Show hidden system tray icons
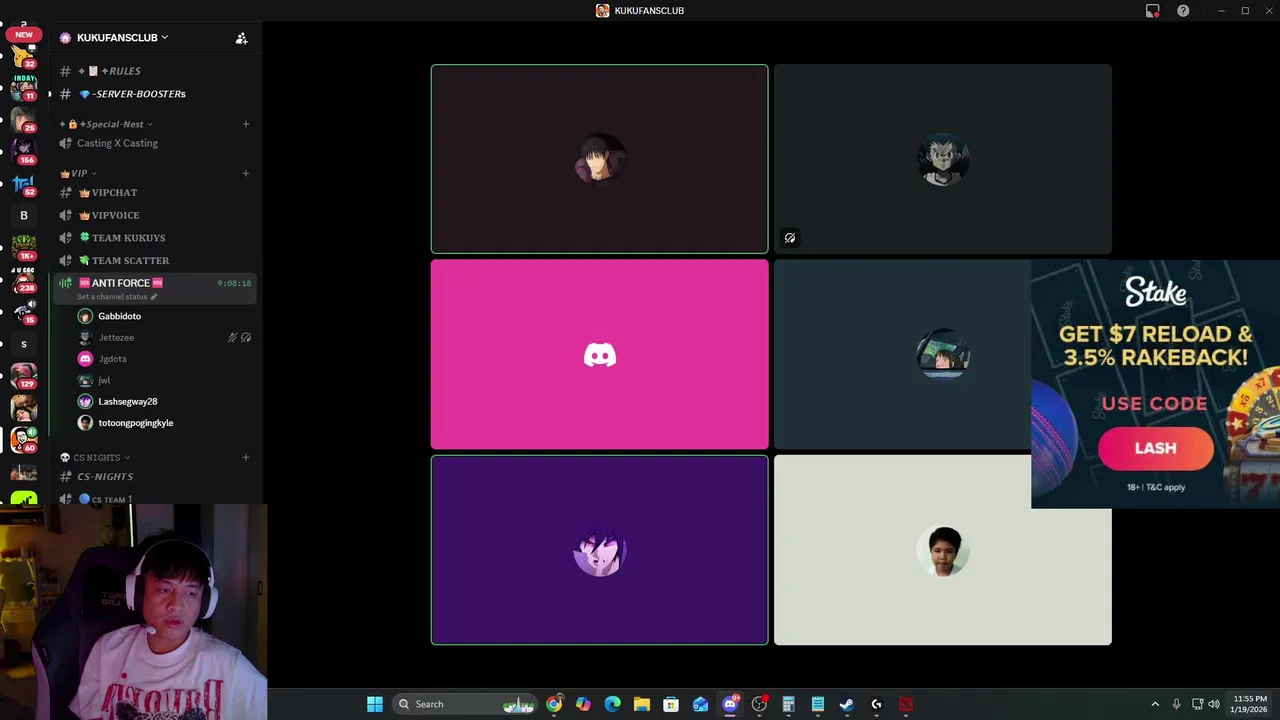This screenshot has width=1280, height=720. point(1155,704)
